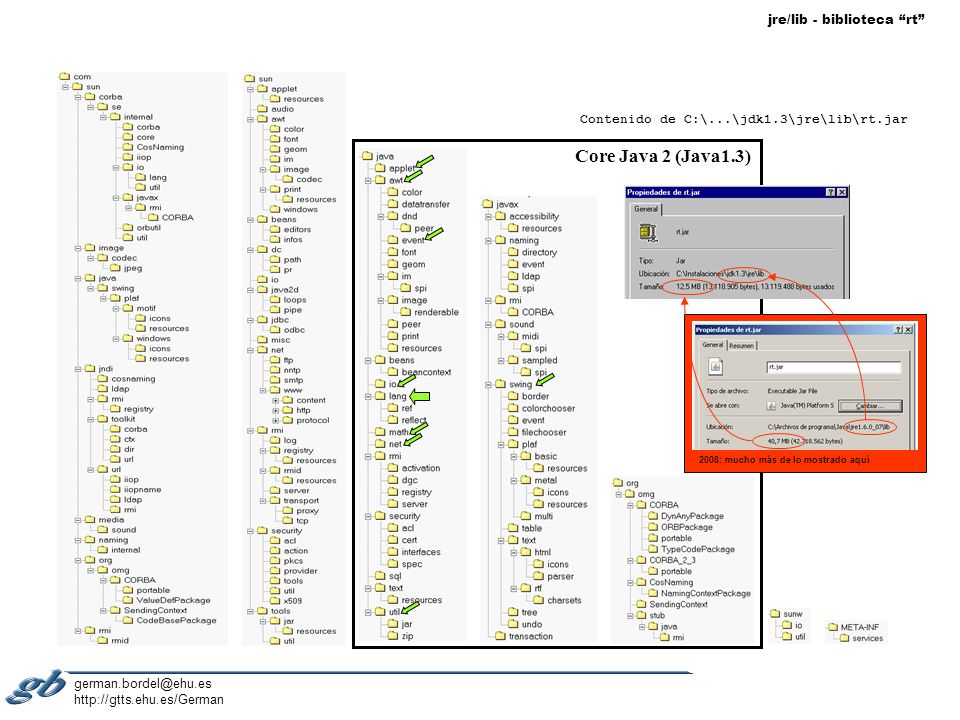This screenshot has height=720, width=960.
Task: Click help button in upper Propiedades window
Action: pos(831,192)
